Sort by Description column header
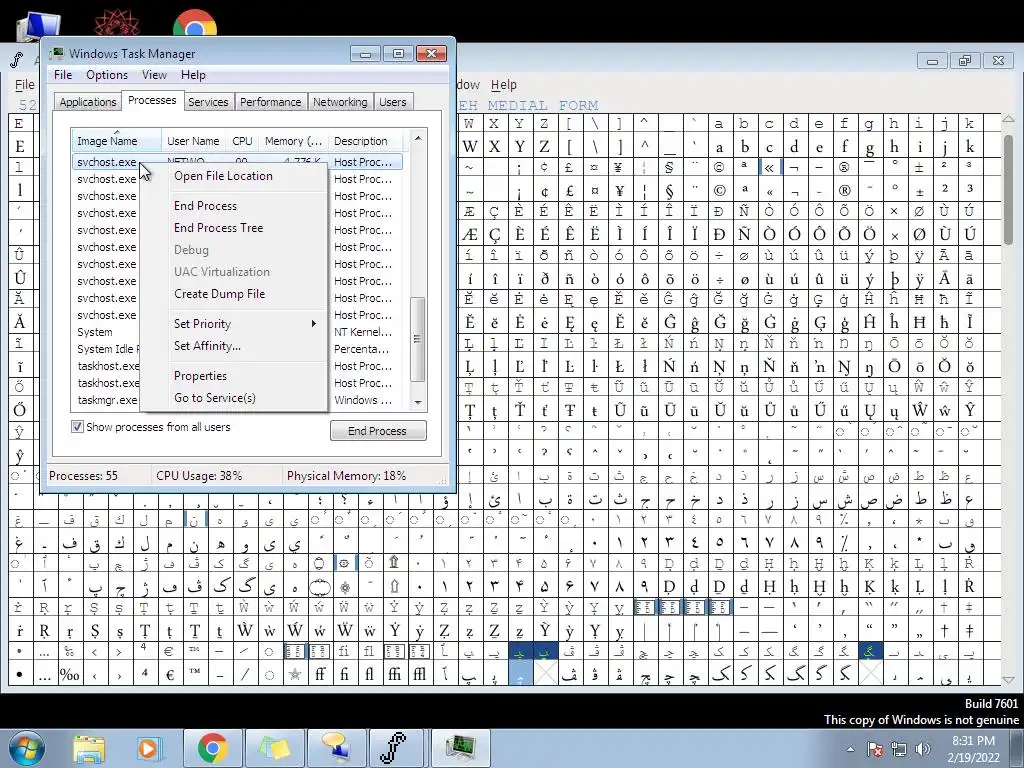The image size is (1024, 768). tap(366, 141)
